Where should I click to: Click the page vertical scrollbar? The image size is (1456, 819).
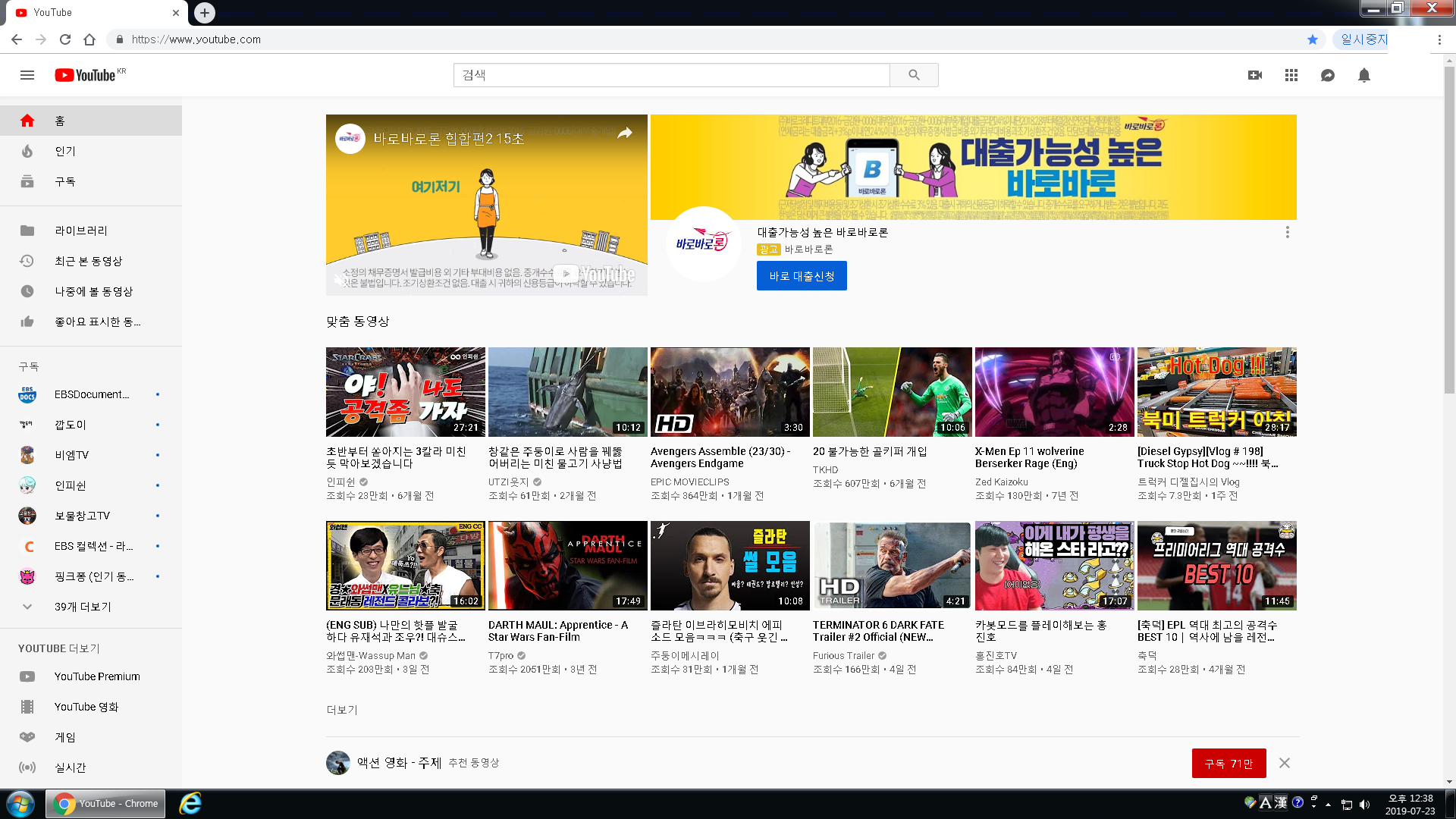click(x=1449, y=231)
